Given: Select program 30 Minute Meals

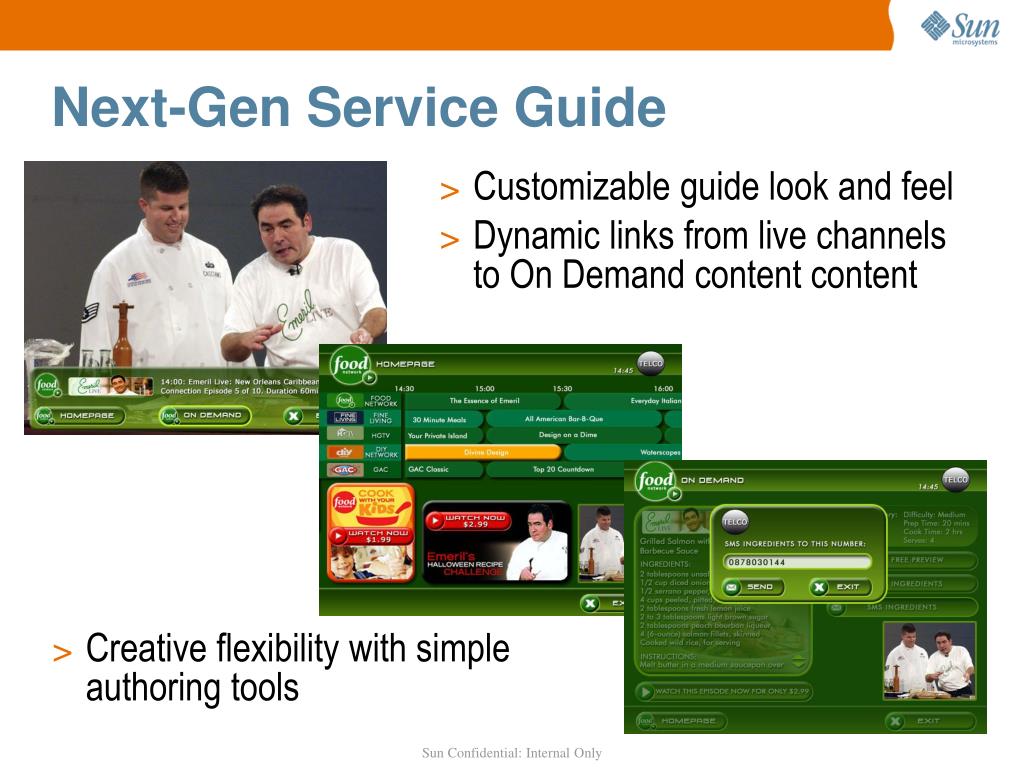Looking at the screenshot, I should click(444, 419).
